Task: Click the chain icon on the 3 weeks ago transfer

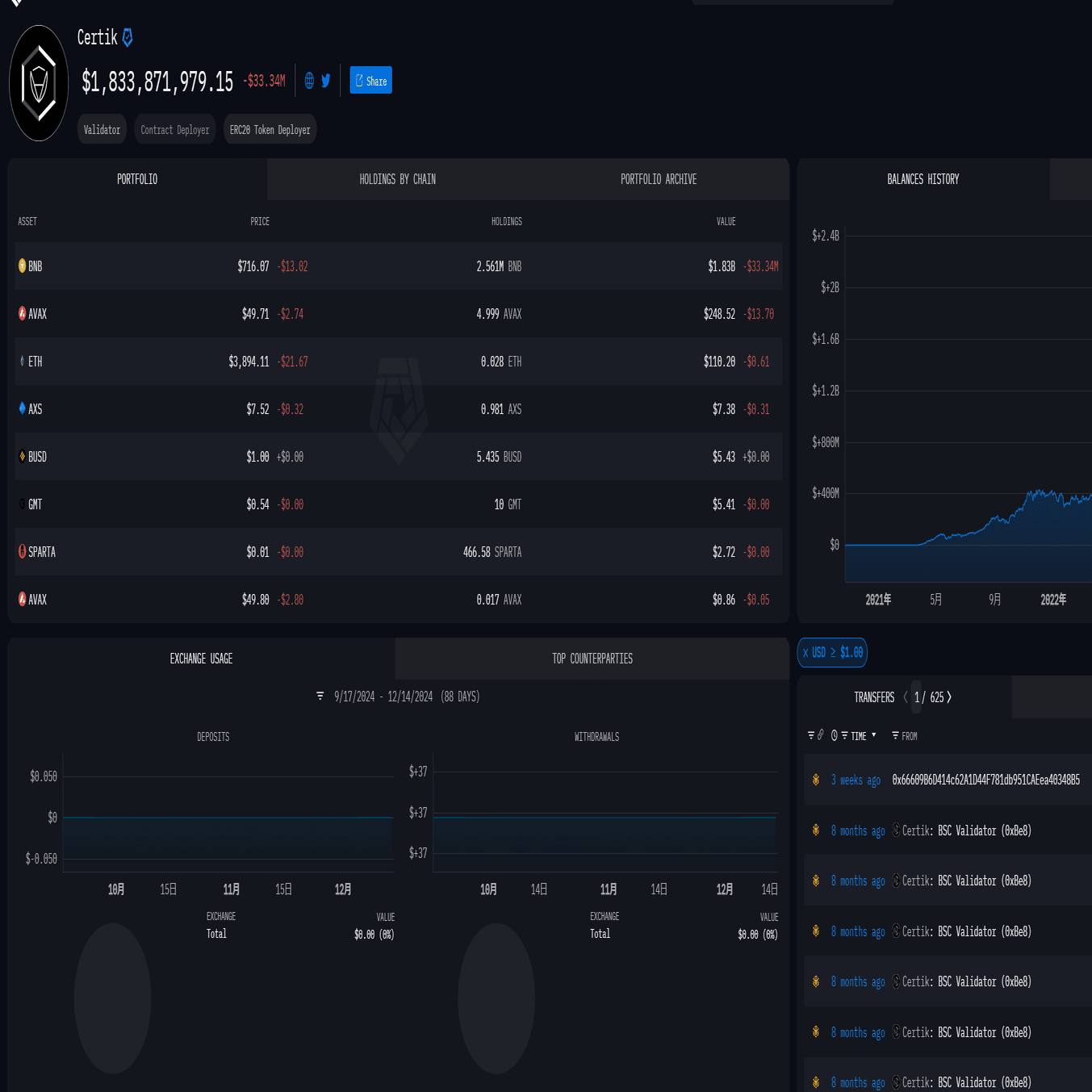Action: coord(816,780)
